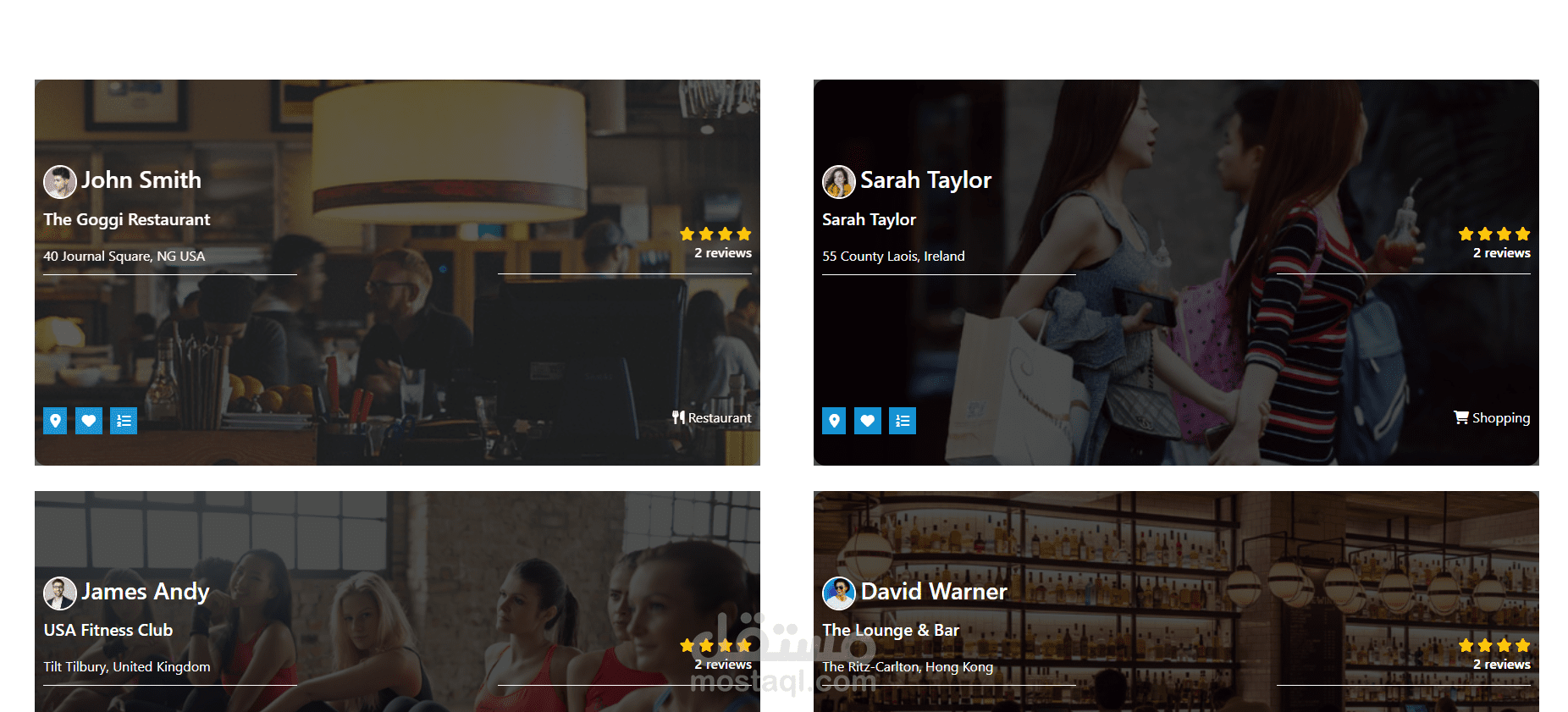Viewport: 1568px width, 712px height.
Task: Click David Warner author name
Action: coord(934,592)
